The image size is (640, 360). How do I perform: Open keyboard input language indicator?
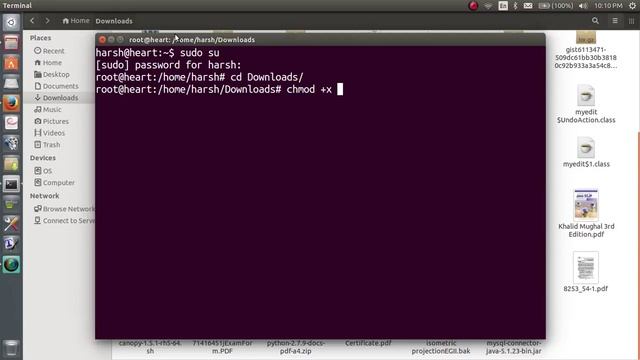503,6
